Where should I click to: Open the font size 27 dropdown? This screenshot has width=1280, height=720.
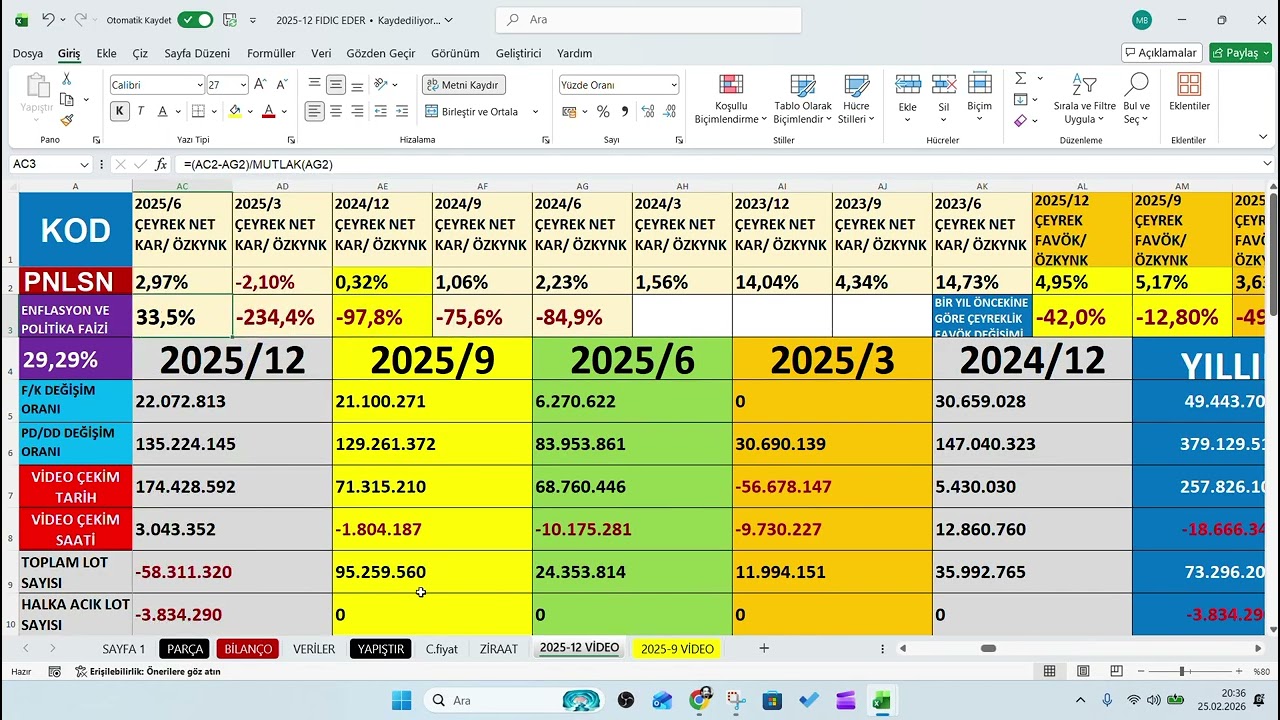pos(243,85)
